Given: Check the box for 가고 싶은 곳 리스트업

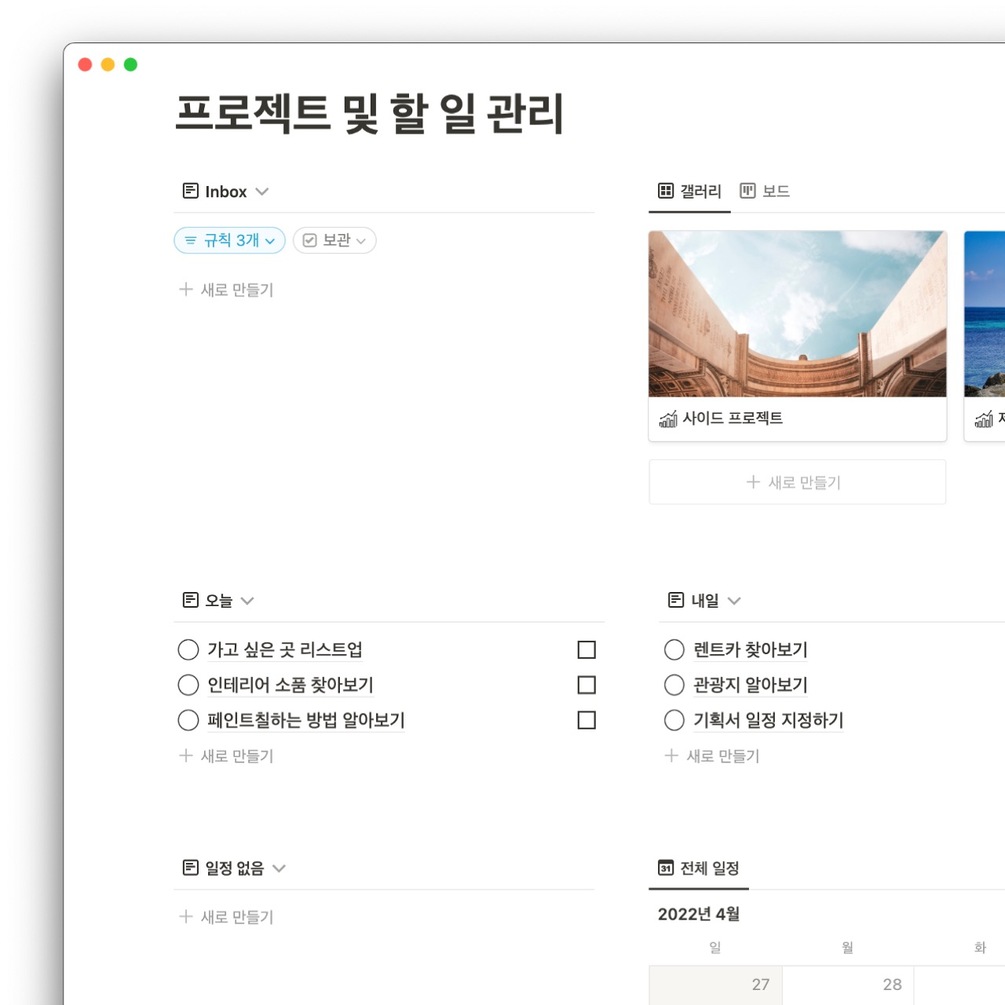Looking at the screenshot, I should pyautogui.click(x=586, y=649).
